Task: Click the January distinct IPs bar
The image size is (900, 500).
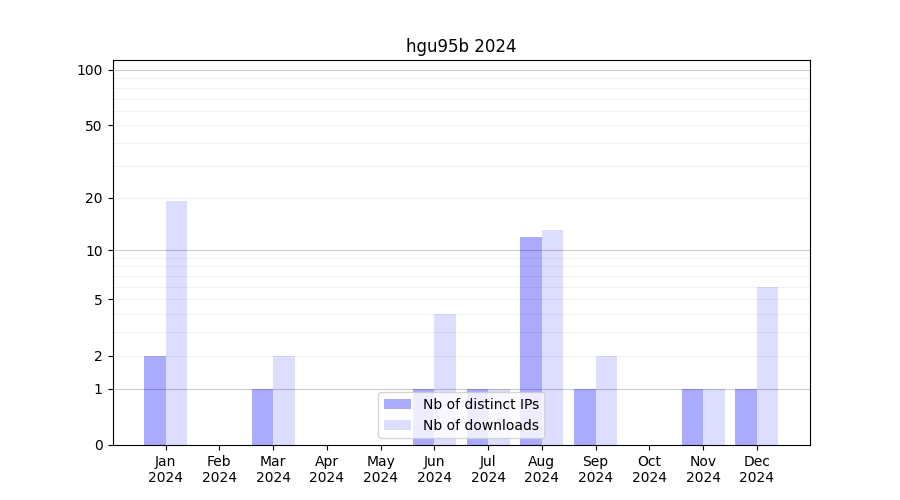Action: click(x=155, y=400)
